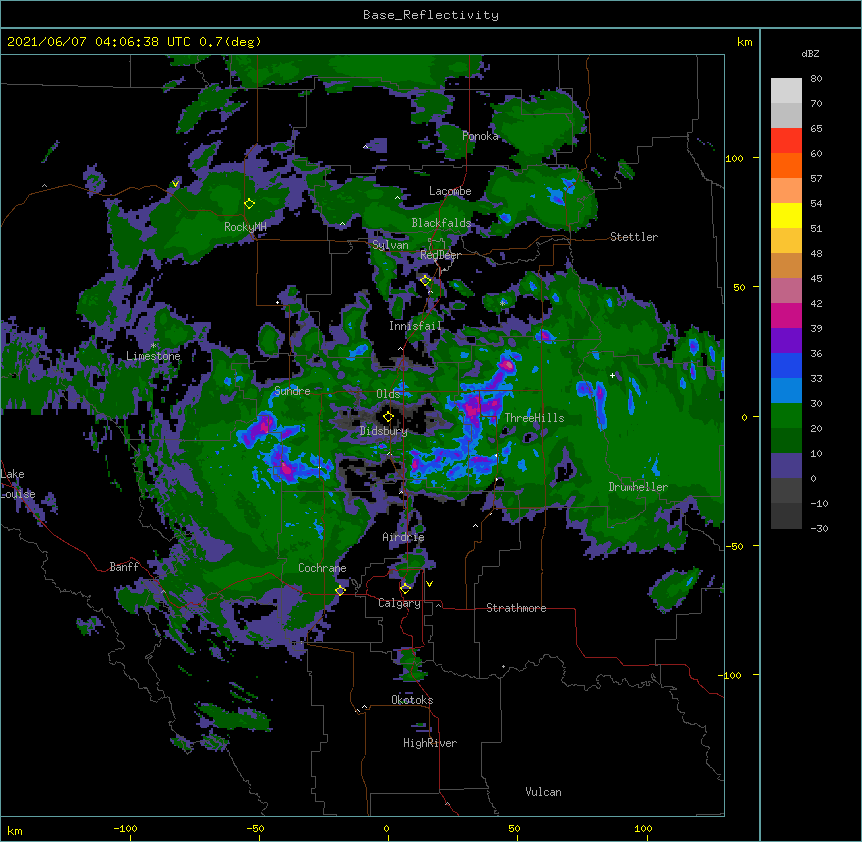Click the HighRiver label
The width and height of the screenshot is (862, 842).
point(430,743)
